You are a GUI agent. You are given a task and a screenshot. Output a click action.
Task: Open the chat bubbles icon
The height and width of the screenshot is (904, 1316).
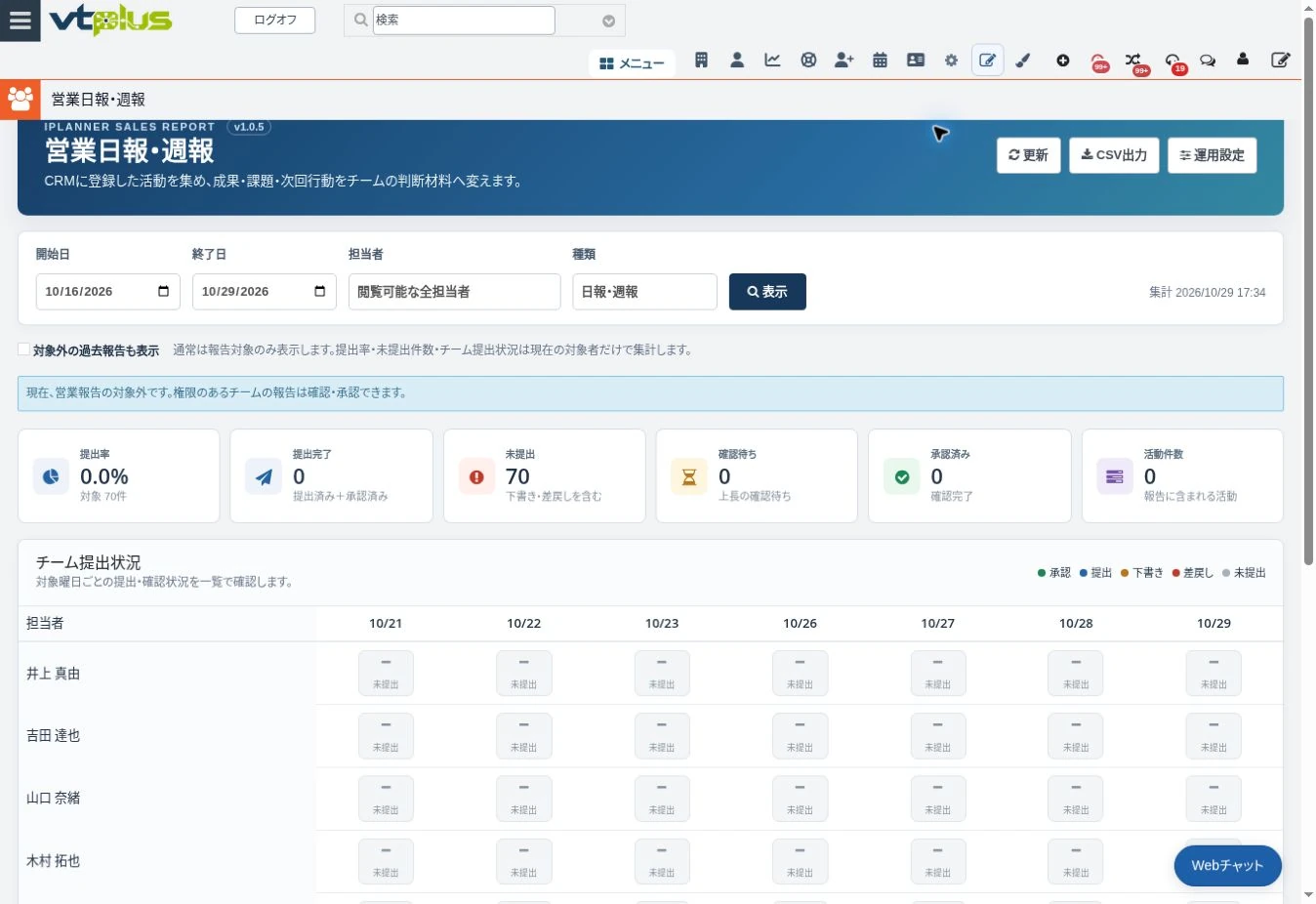point(1208,61)
